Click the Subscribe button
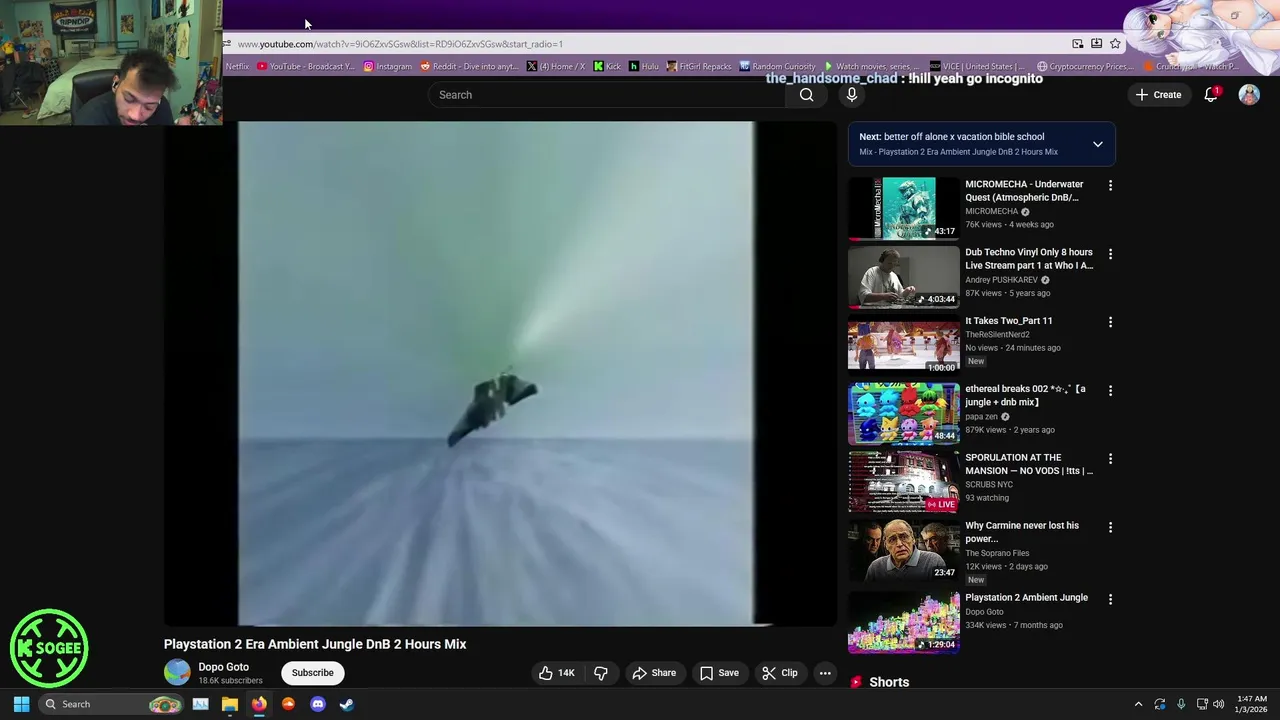Viewport: 1280px width, 720px height. click(x=313, y=673)
